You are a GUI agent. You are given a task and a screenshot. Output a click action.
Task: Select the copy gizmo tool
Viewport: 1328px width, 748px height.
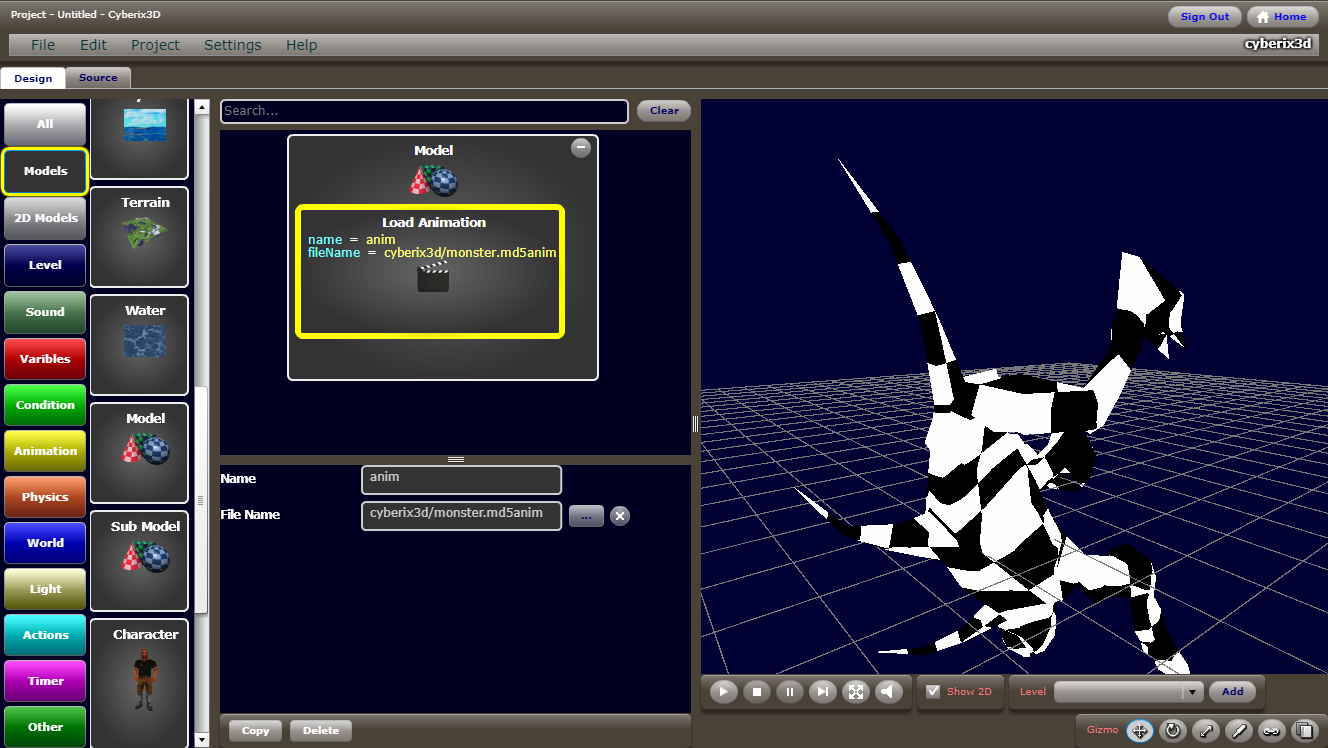coord(1303,730)
